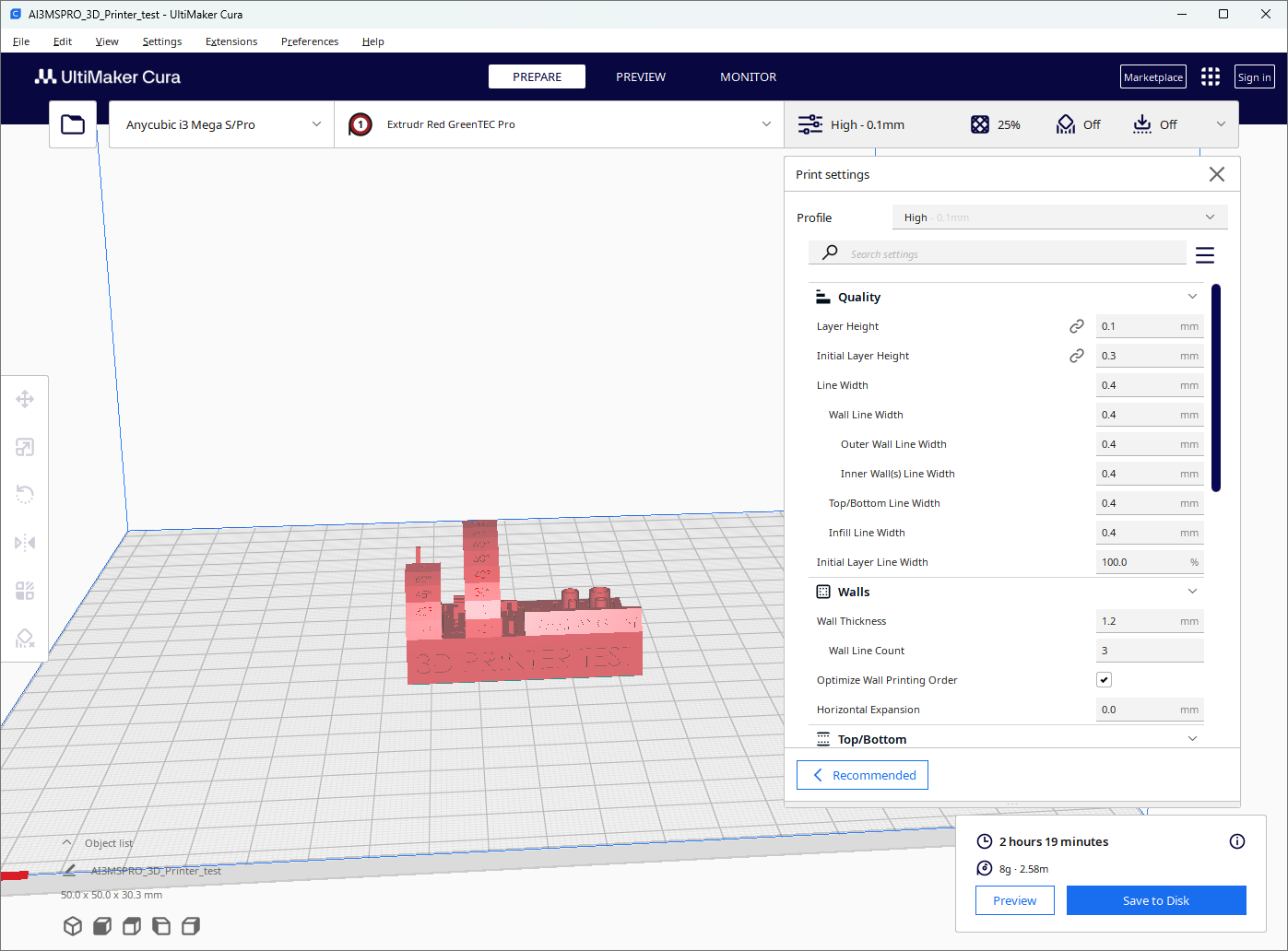The image size is (1288, 951).
Task: Select the Rotate tool
Action: click(x=25, y=495)
